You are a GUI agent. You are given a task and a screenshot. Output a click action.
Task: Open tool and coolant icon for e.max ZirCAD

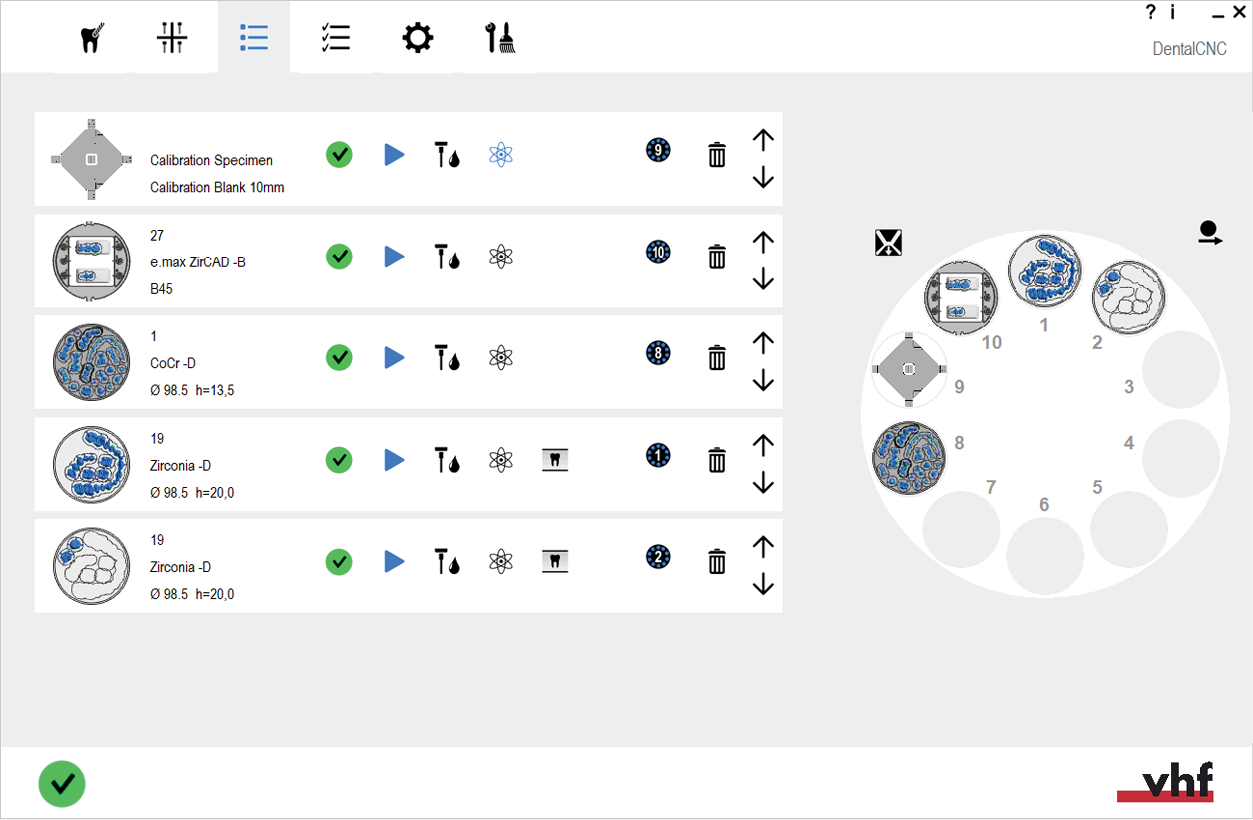tap(447, 256)
